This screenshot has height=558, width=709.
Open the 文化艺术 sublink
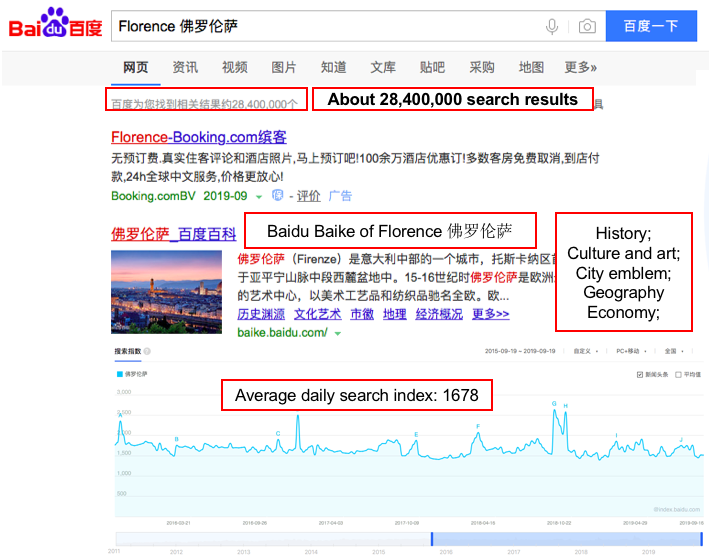(x=317, y=314)
